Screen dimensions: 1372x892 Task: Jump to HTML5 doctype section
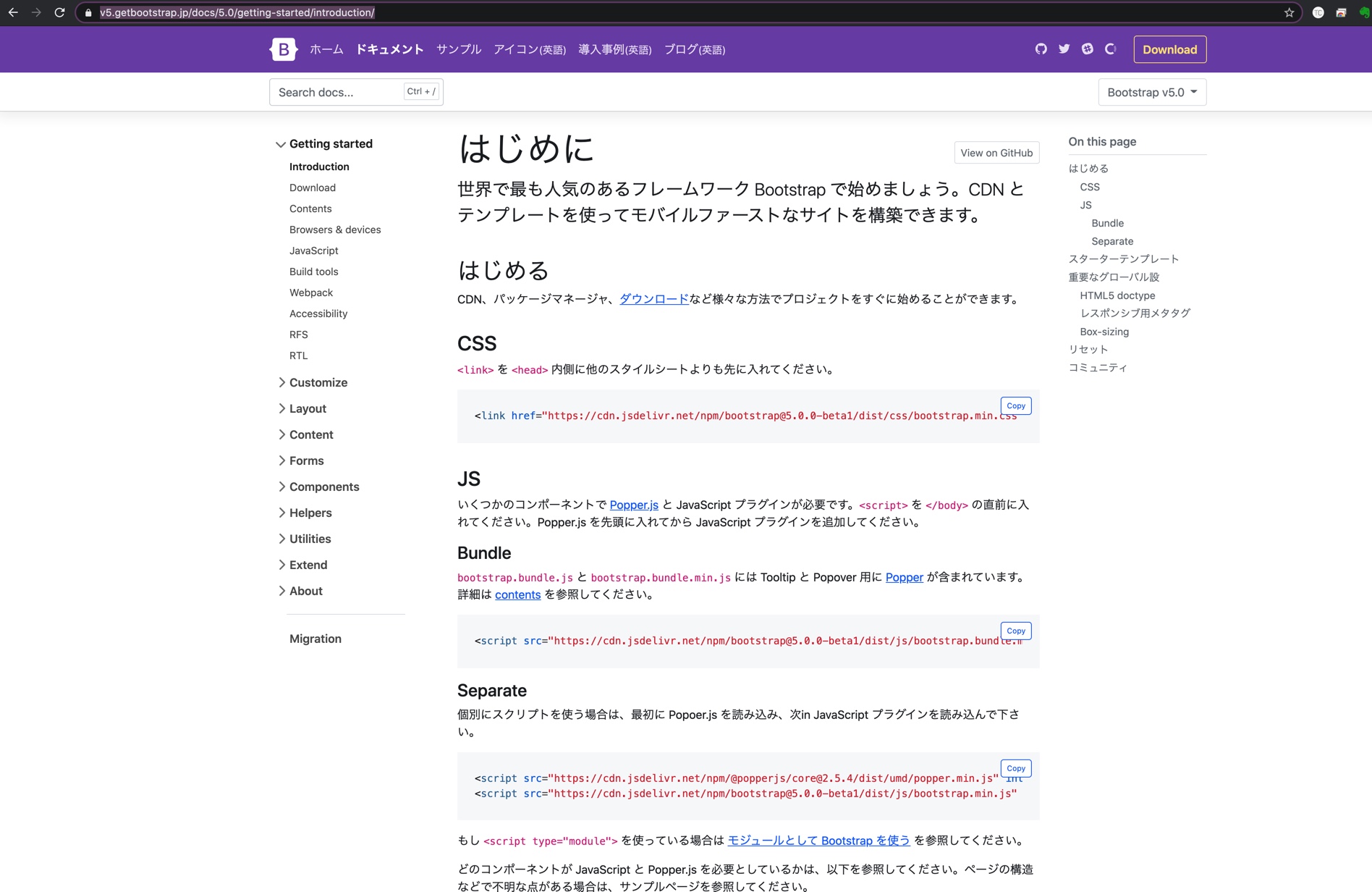pyautogui.click(x=1118, y=295)
